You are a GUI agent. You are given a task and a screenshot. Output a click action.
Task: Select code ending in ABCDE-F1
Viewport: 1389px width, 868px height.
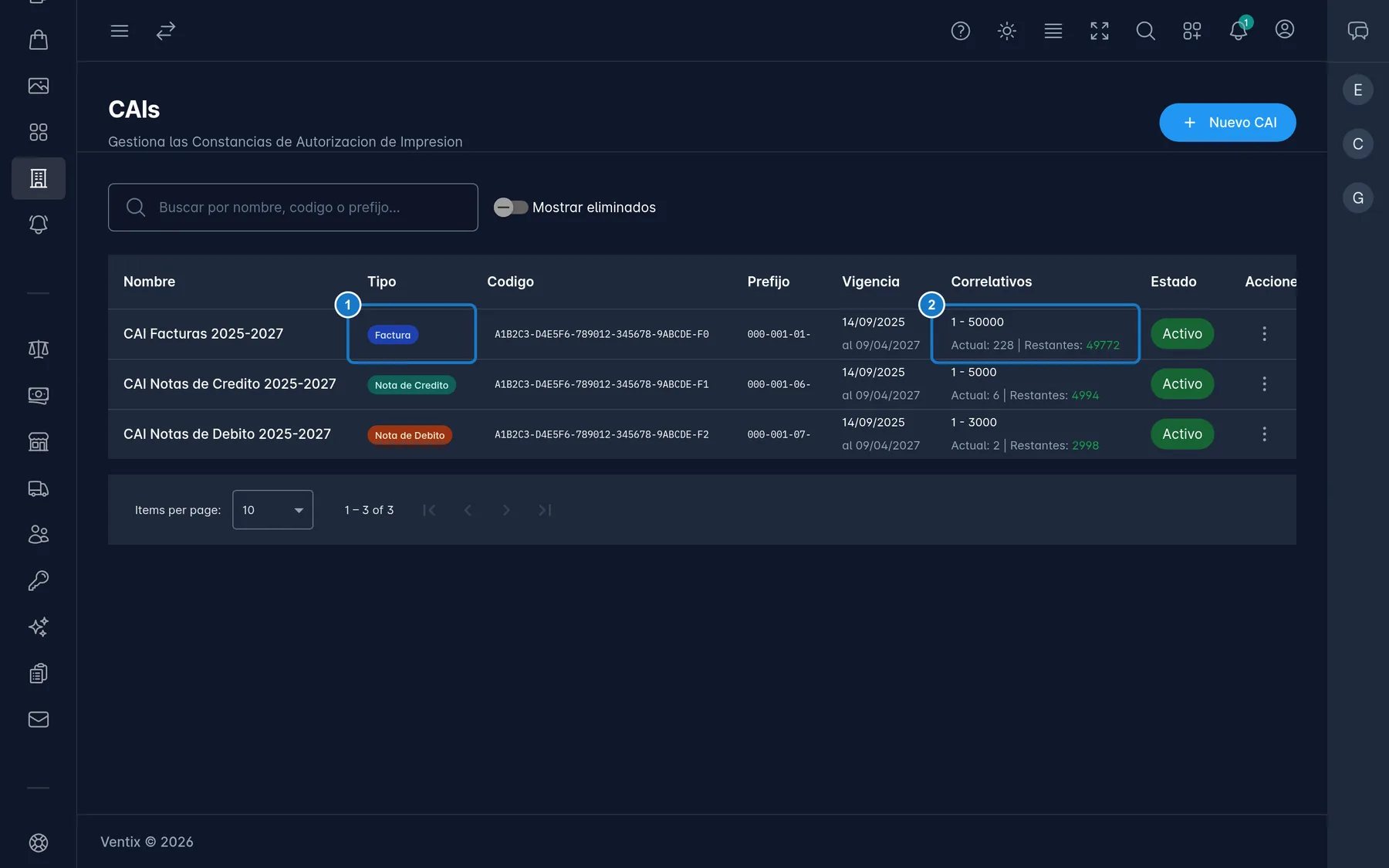point(601,384)
